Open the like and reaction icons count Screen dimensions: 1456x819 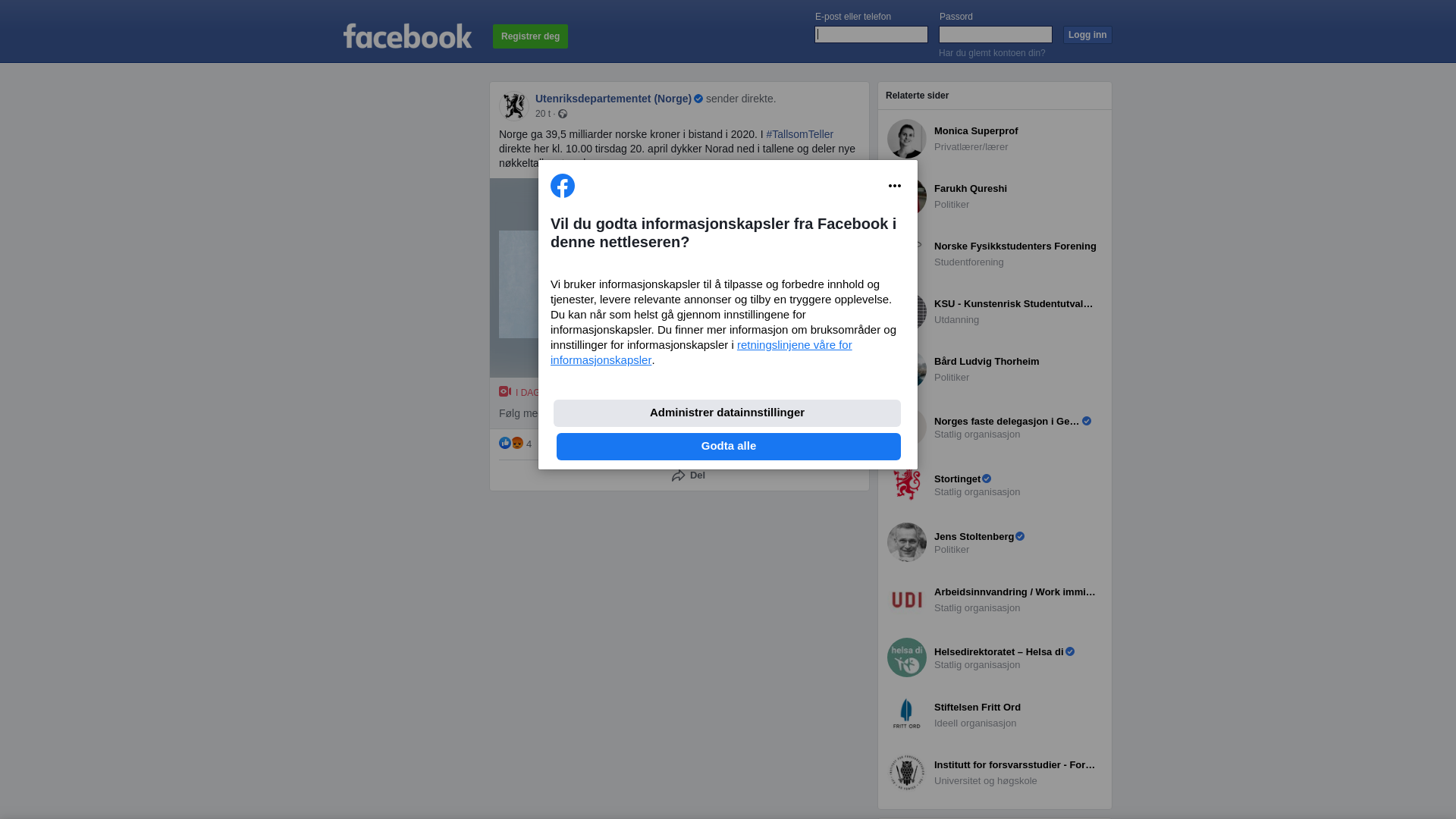click(515, 444)
